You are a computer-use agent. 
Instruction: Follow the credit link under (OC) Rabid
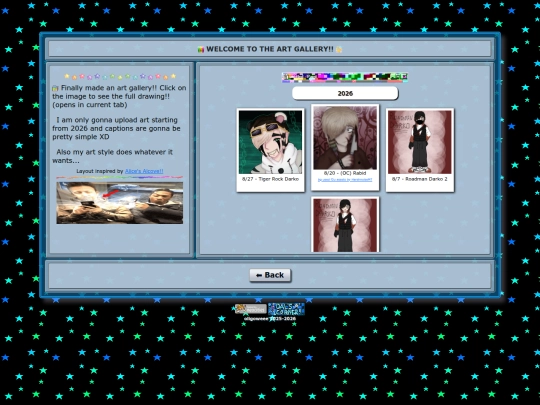345,180
